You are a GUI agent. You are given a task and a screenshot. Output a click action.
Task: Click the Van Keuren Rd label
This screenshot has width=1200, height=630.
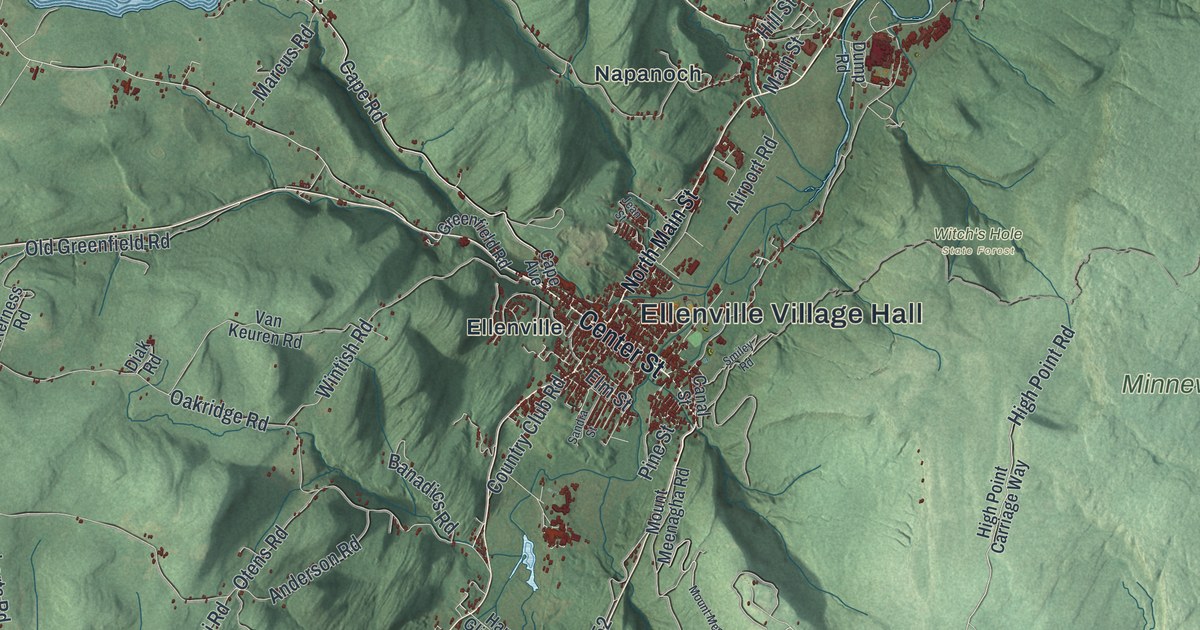265,328
